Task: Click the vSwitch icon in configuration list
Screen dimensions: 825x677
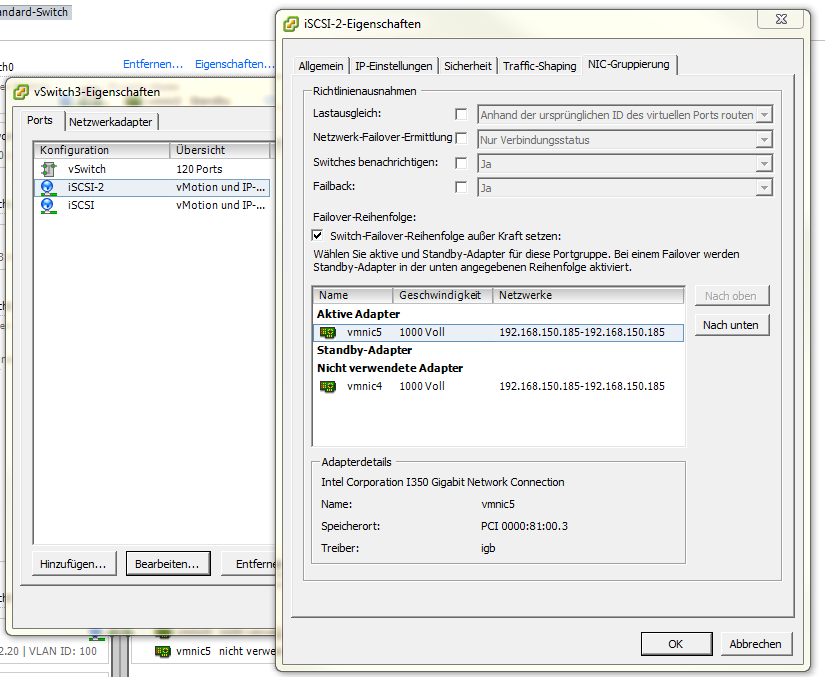Action: 47,169
